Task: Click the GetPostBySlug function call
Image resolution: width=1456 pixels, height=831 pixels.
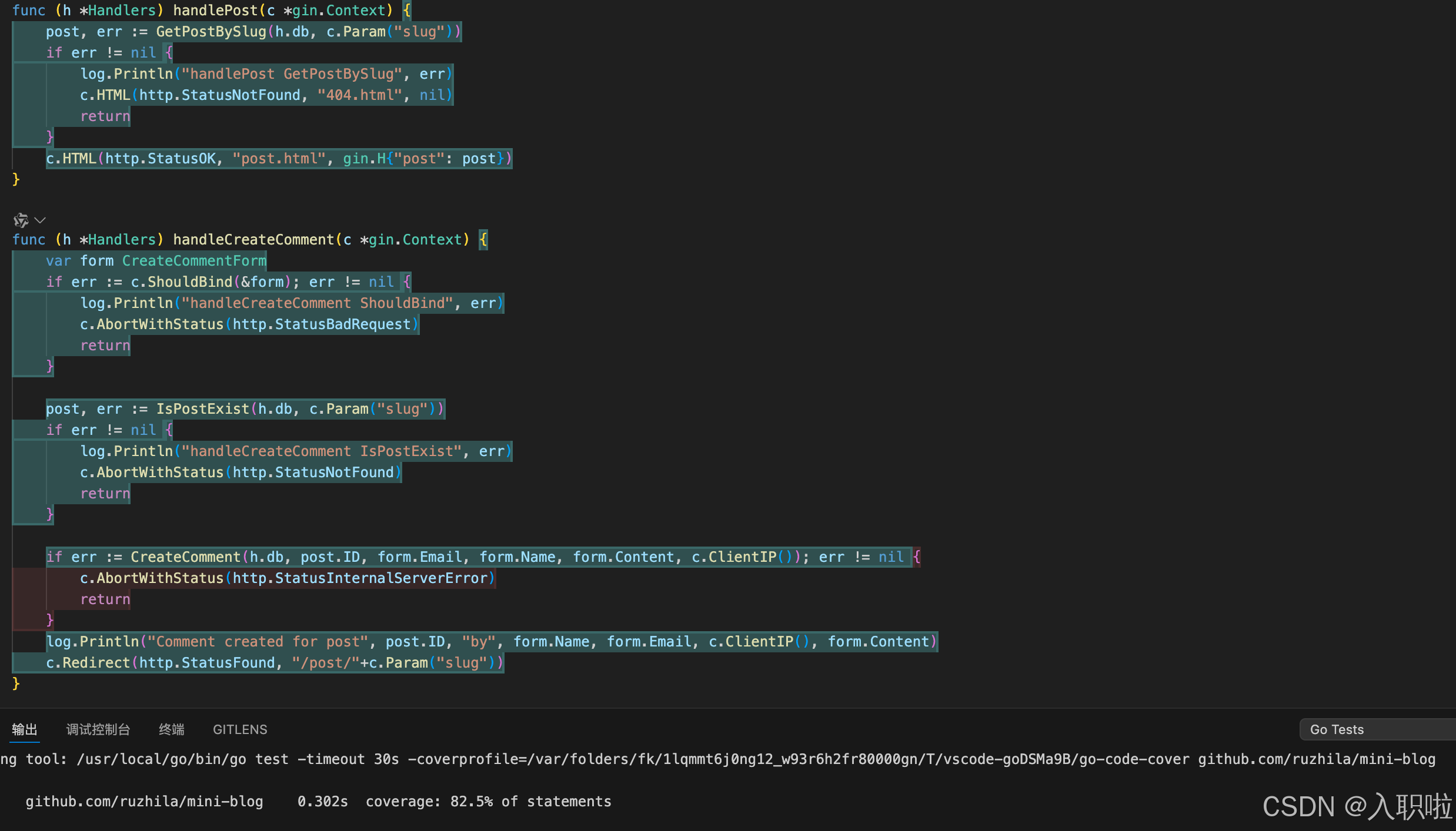Action: pos(211,32)
